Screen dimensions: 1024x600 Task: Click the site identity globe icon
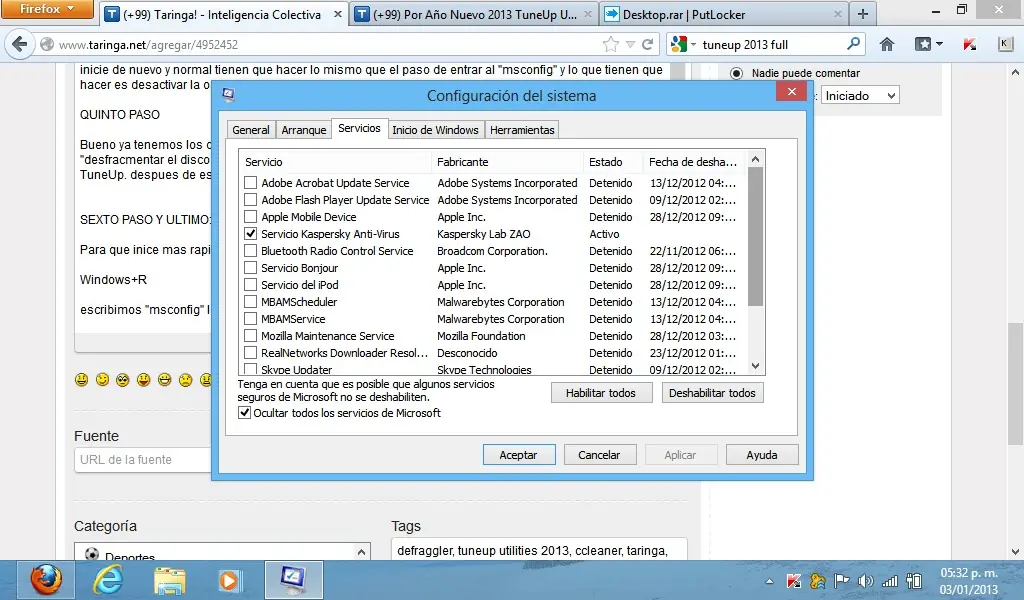coord(47,44)
